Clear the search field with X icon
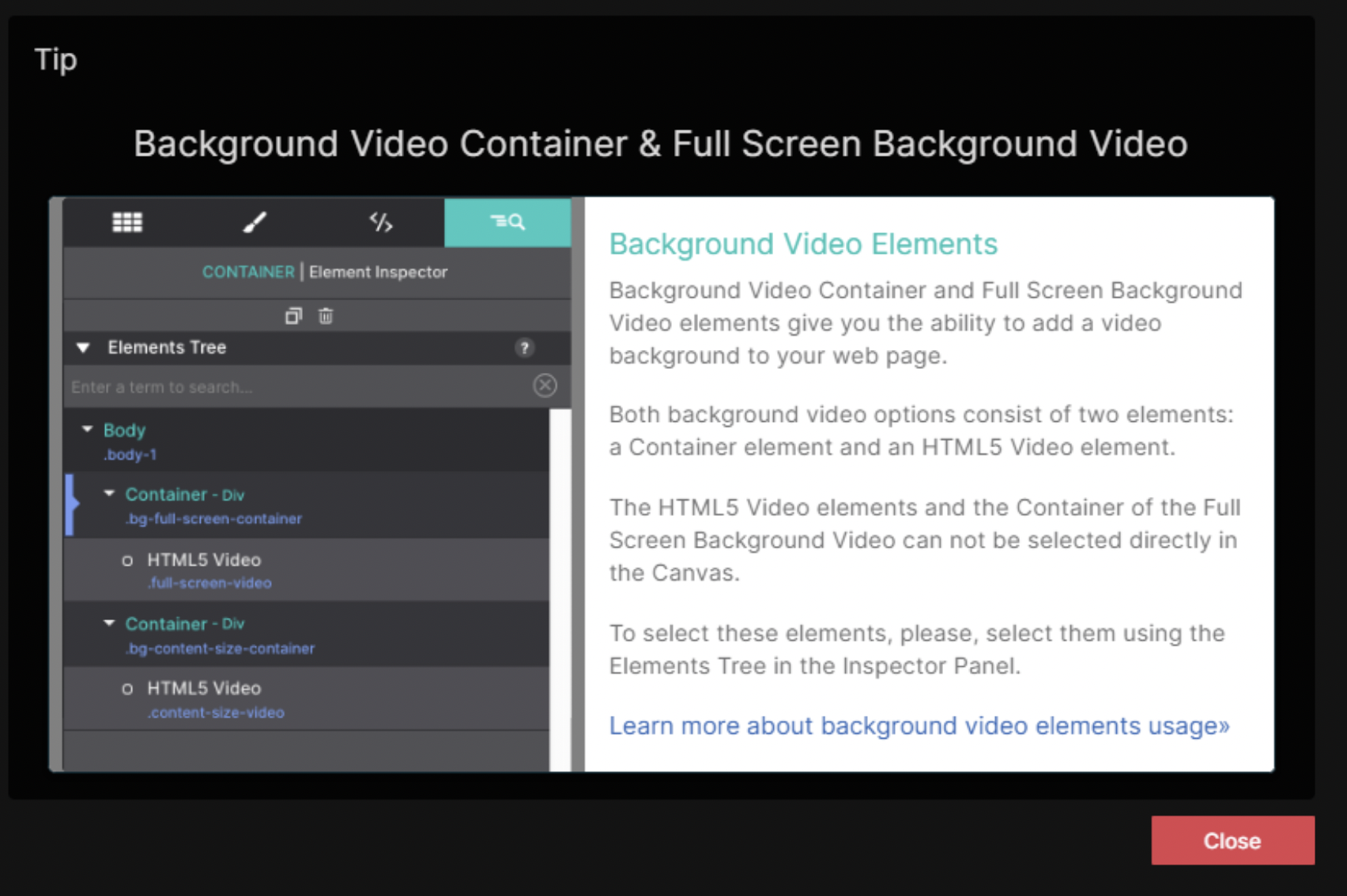The image size is (1347, 896). pyautogui.click(x=545, y=386)
